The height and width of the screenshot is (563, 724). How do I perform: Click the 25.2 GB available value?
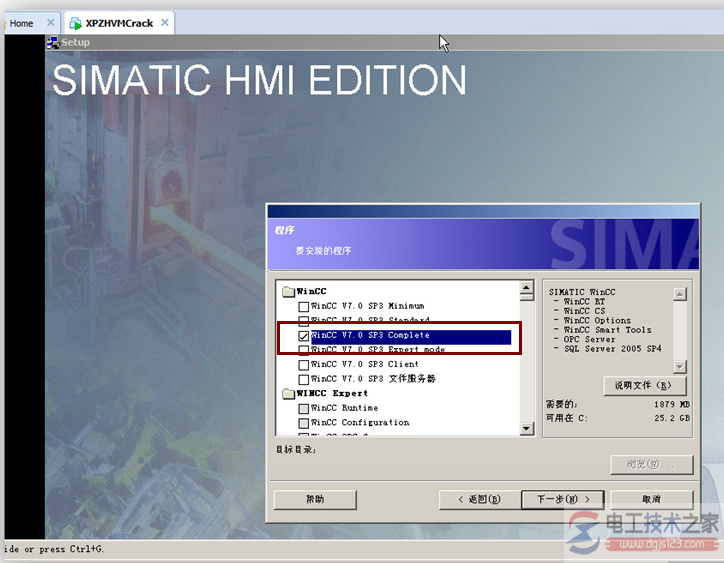point(672,418)
